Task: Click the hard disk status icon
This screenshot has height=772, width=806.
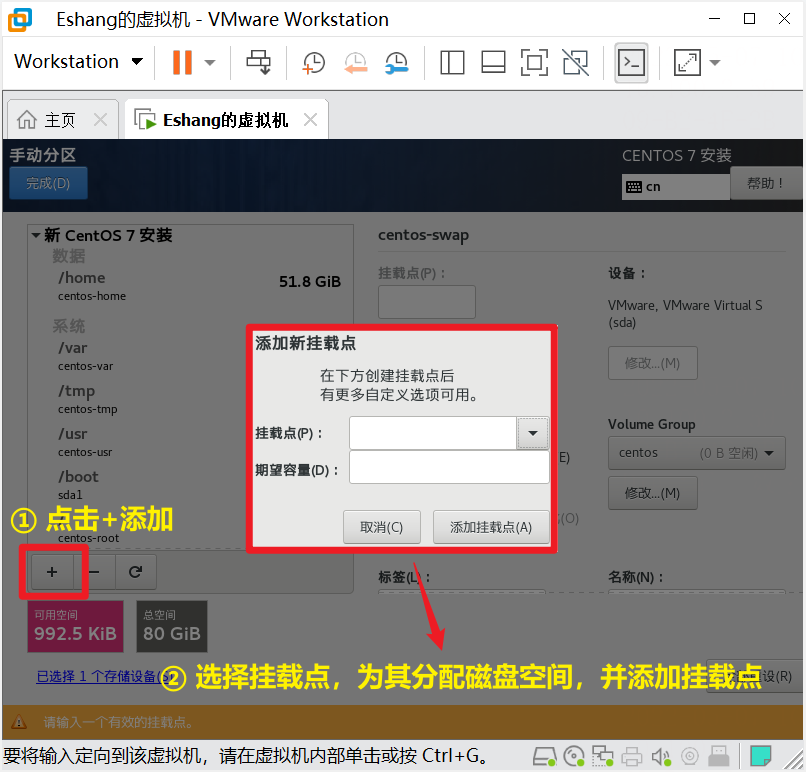Action: pyautogui.click(x=544, y=756)
